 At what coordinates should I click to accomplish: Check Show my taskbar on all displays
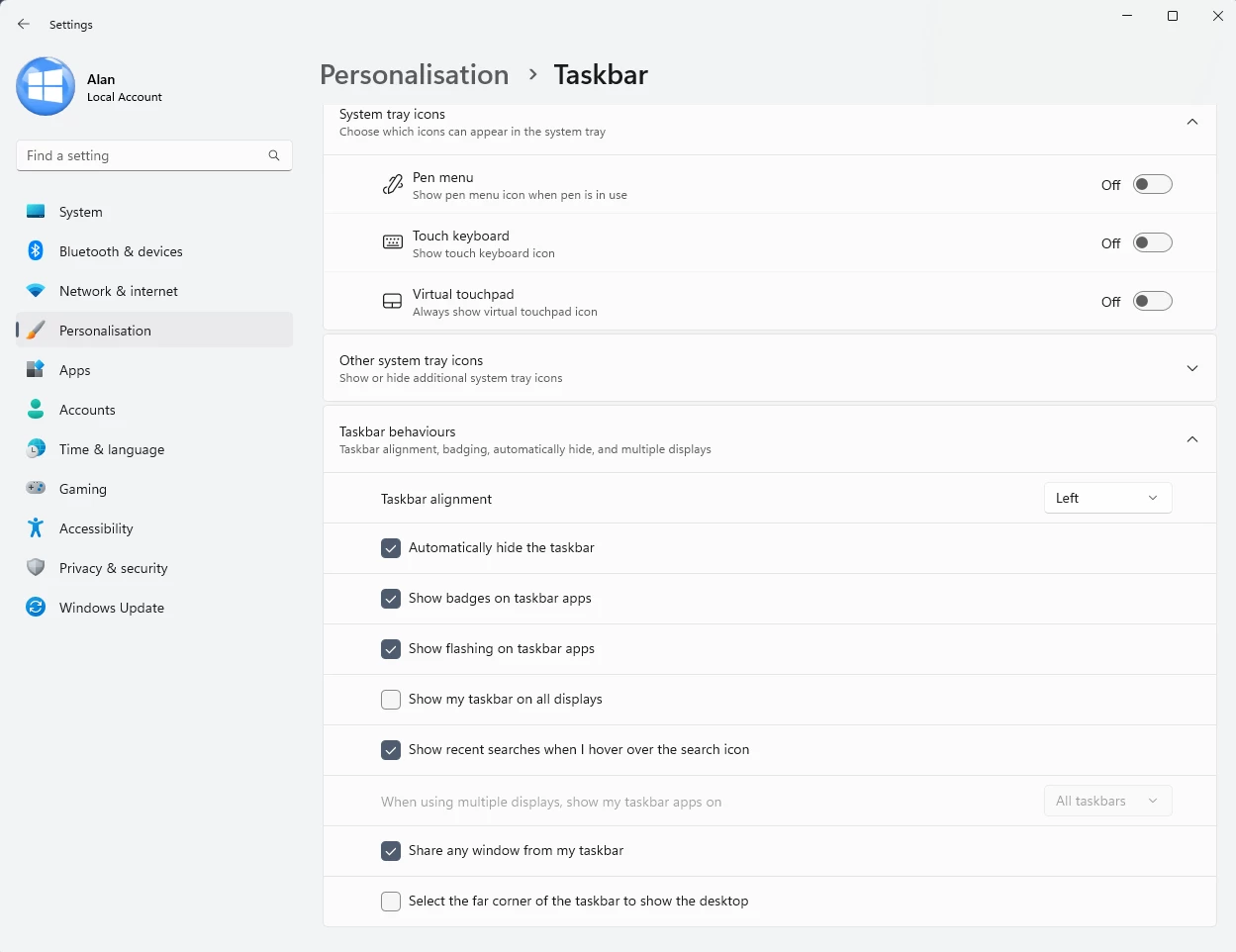pyautogui.click(x=391, y=700)
